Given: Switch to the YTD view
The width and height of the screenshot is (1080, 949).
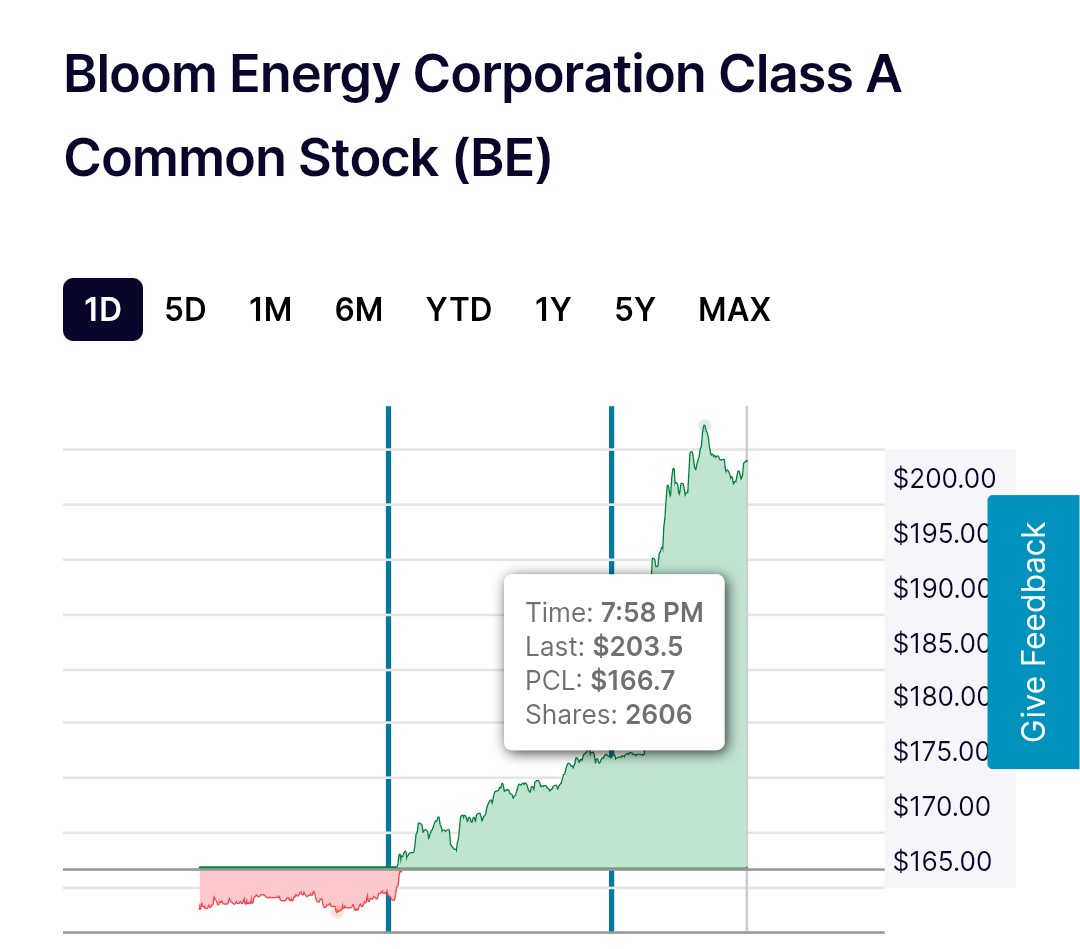Looking at the screenshot, I should pyautogui.click(x=459, y=310).
